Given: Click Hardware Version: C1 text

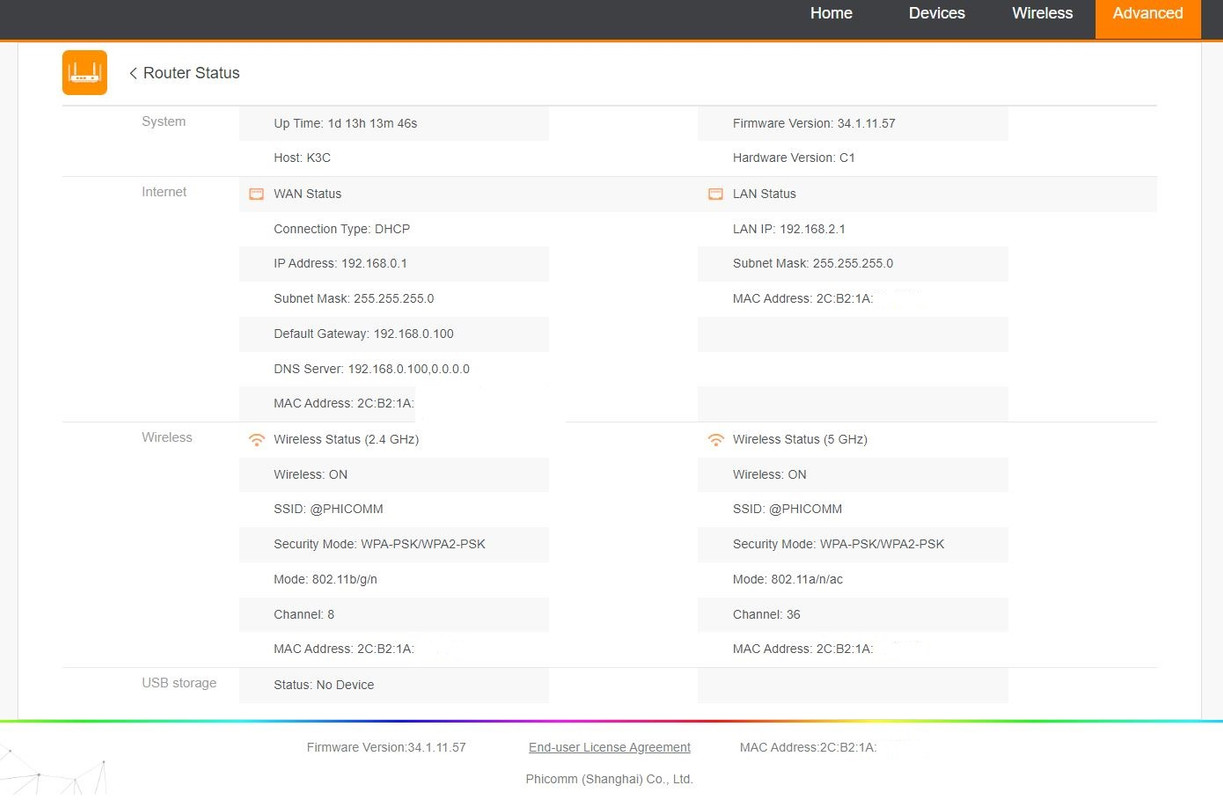Looking at the screenshot, I should click(x=794, y=158).
